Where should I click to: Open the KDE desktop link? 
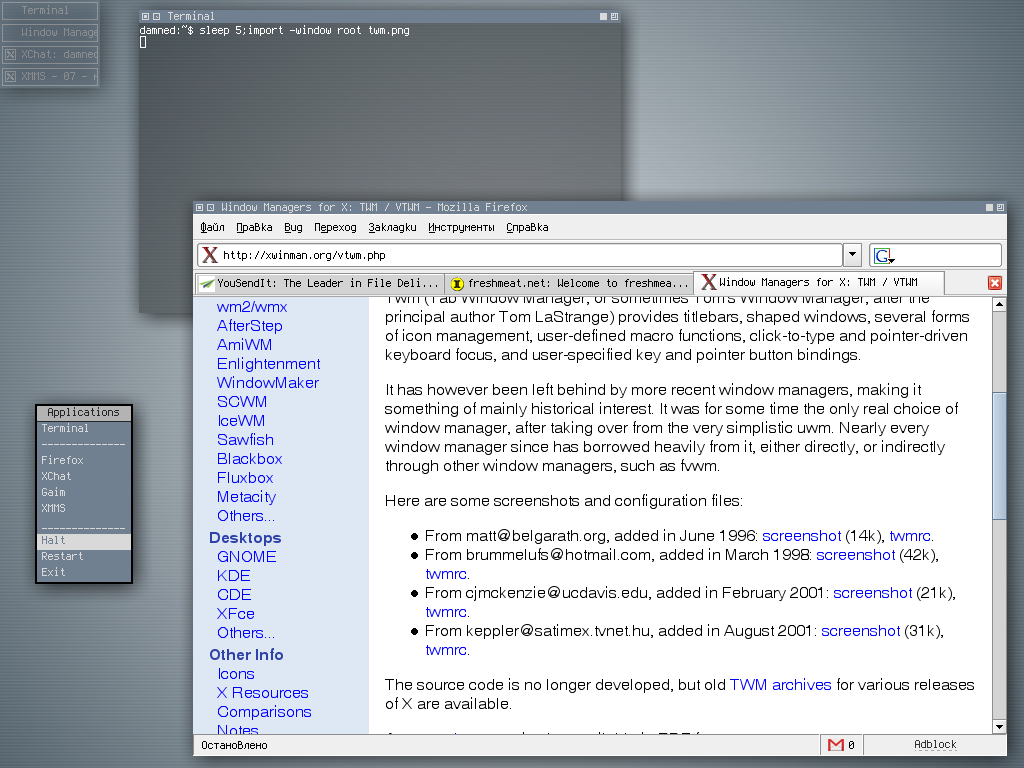click(233, 576)
